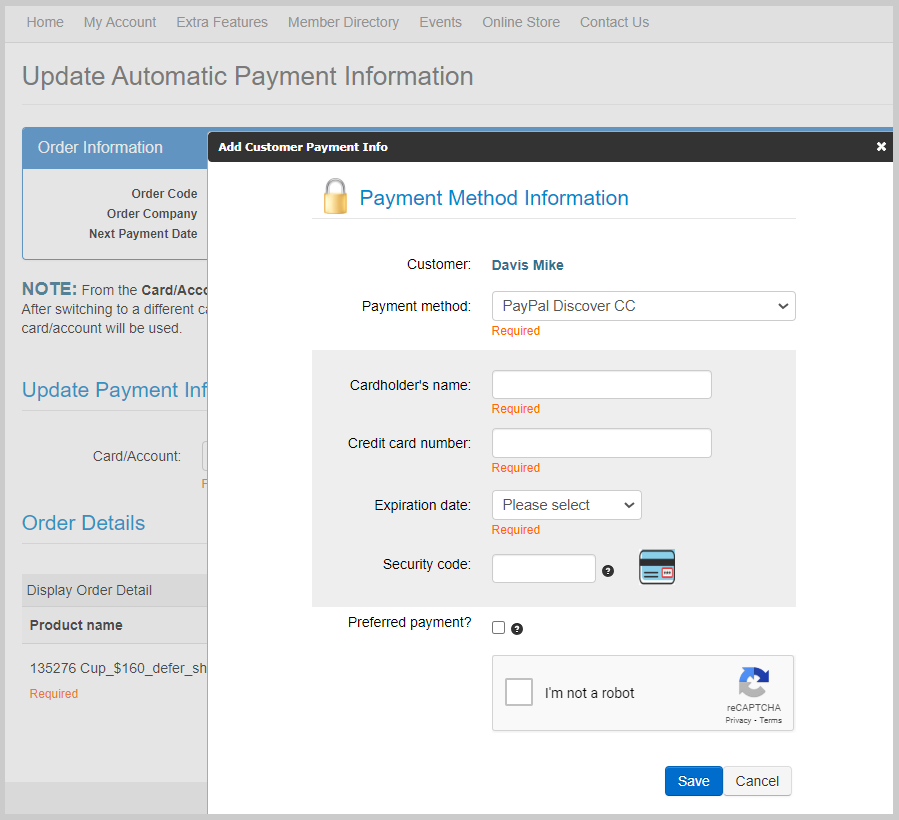Open the Contact Us page
Viewport: 899px width, 820px height.
[x=615, y=22]
